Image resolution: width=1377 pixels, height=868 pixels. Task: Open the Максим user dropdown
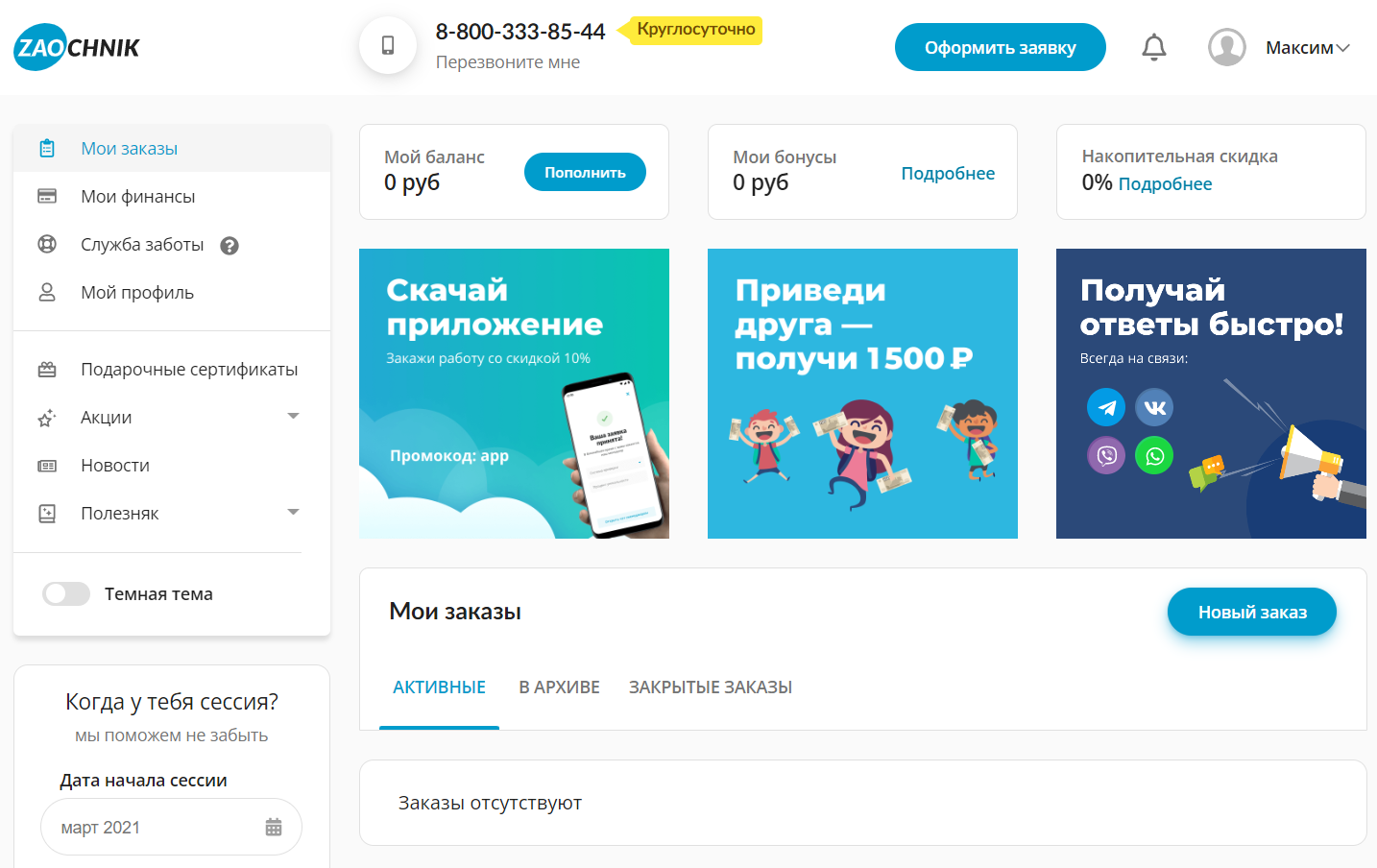point(1307,48)
